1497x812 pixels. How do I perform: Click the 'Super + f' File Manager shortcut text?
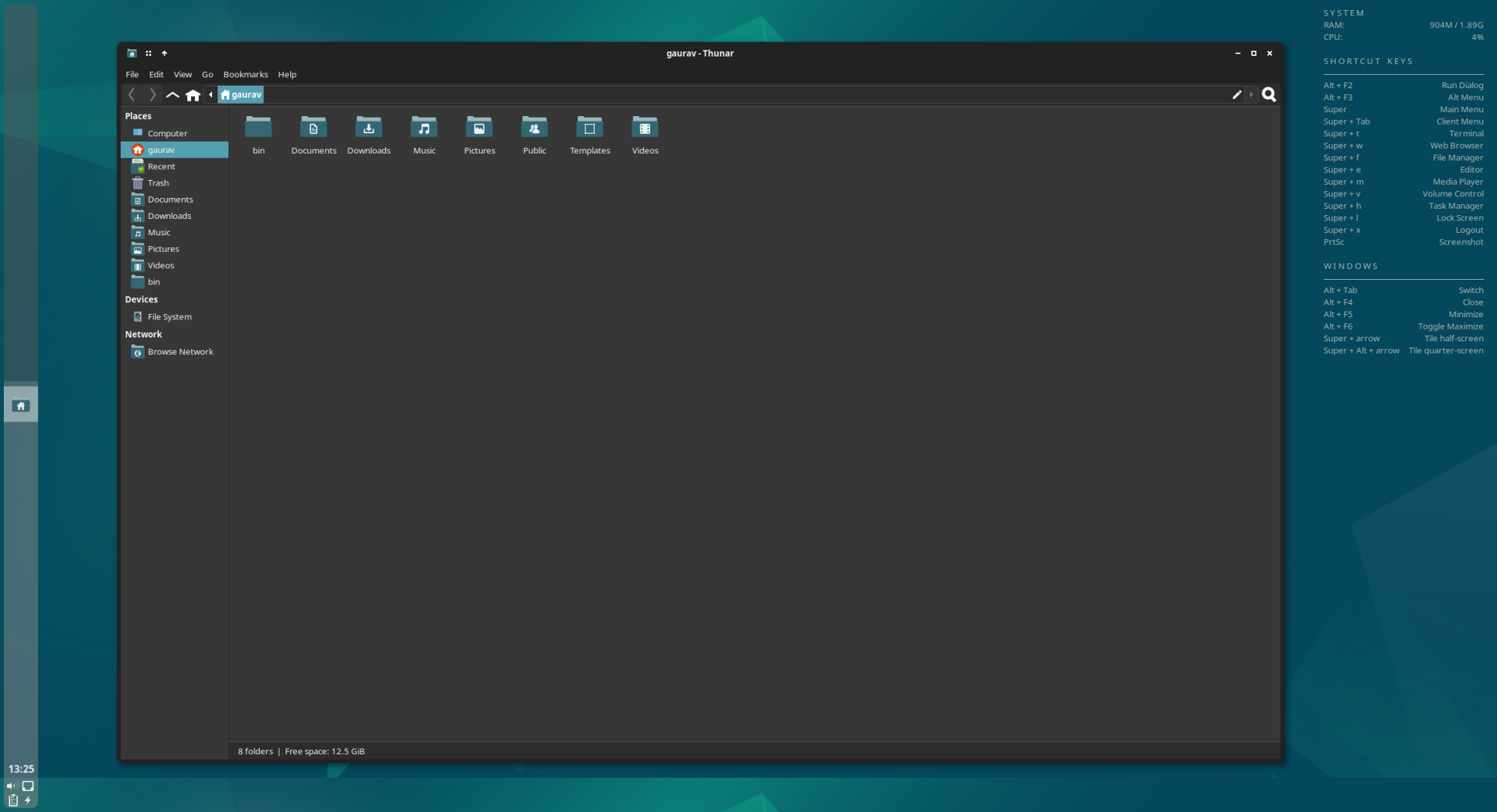pyautogui.click(x=1403, y=157)
